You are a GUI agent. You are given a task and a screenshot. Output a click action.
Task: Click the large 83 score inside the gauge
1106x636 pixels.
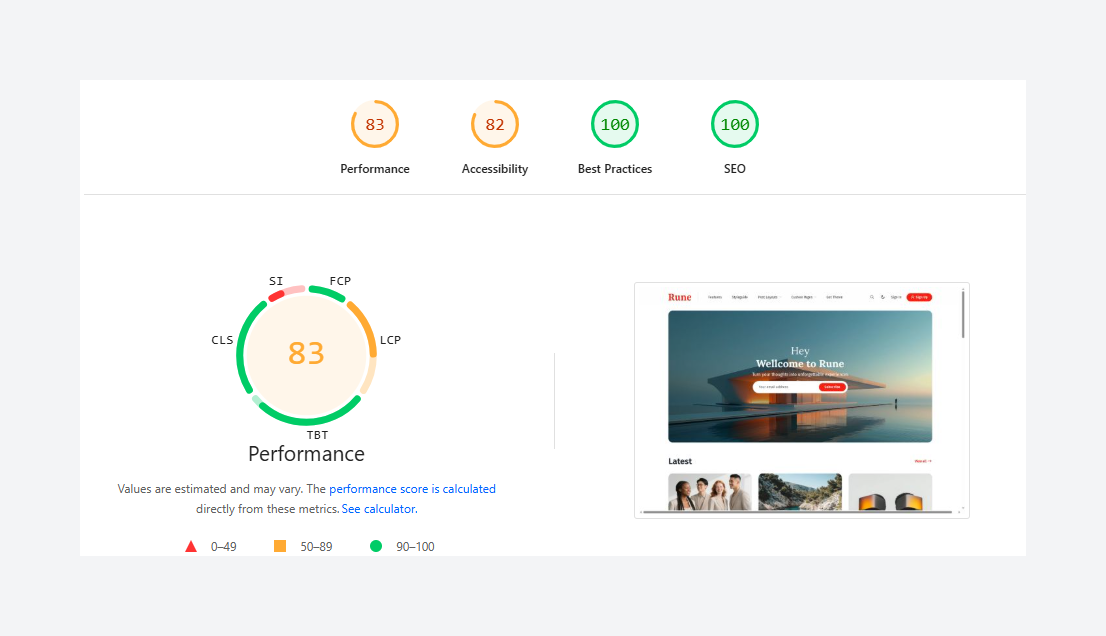tap(306, 353)
